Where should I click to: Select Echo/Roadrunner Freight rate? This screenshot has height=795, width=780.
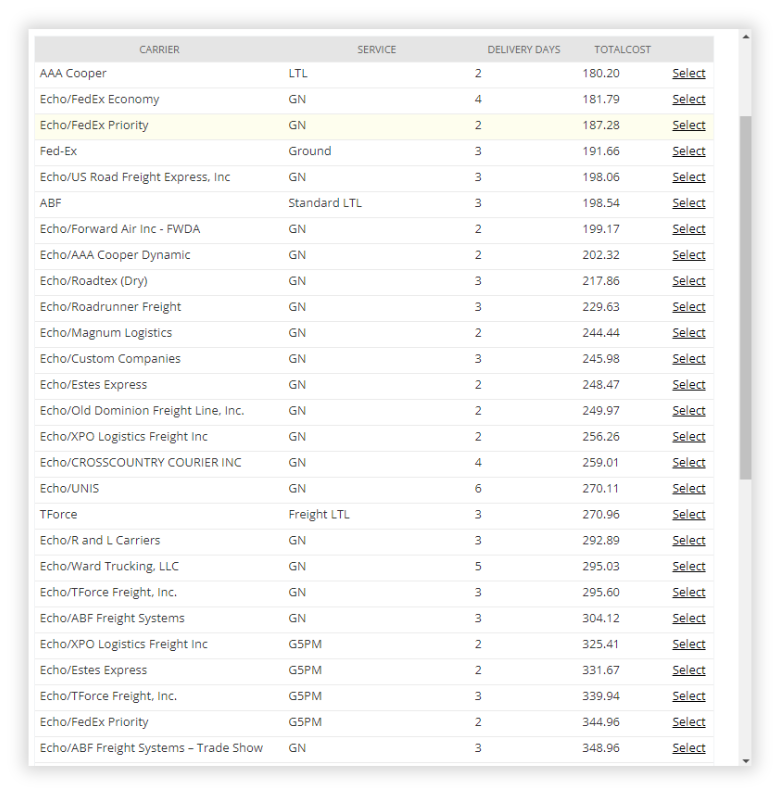pyautogui.click(x=689, y=307)
